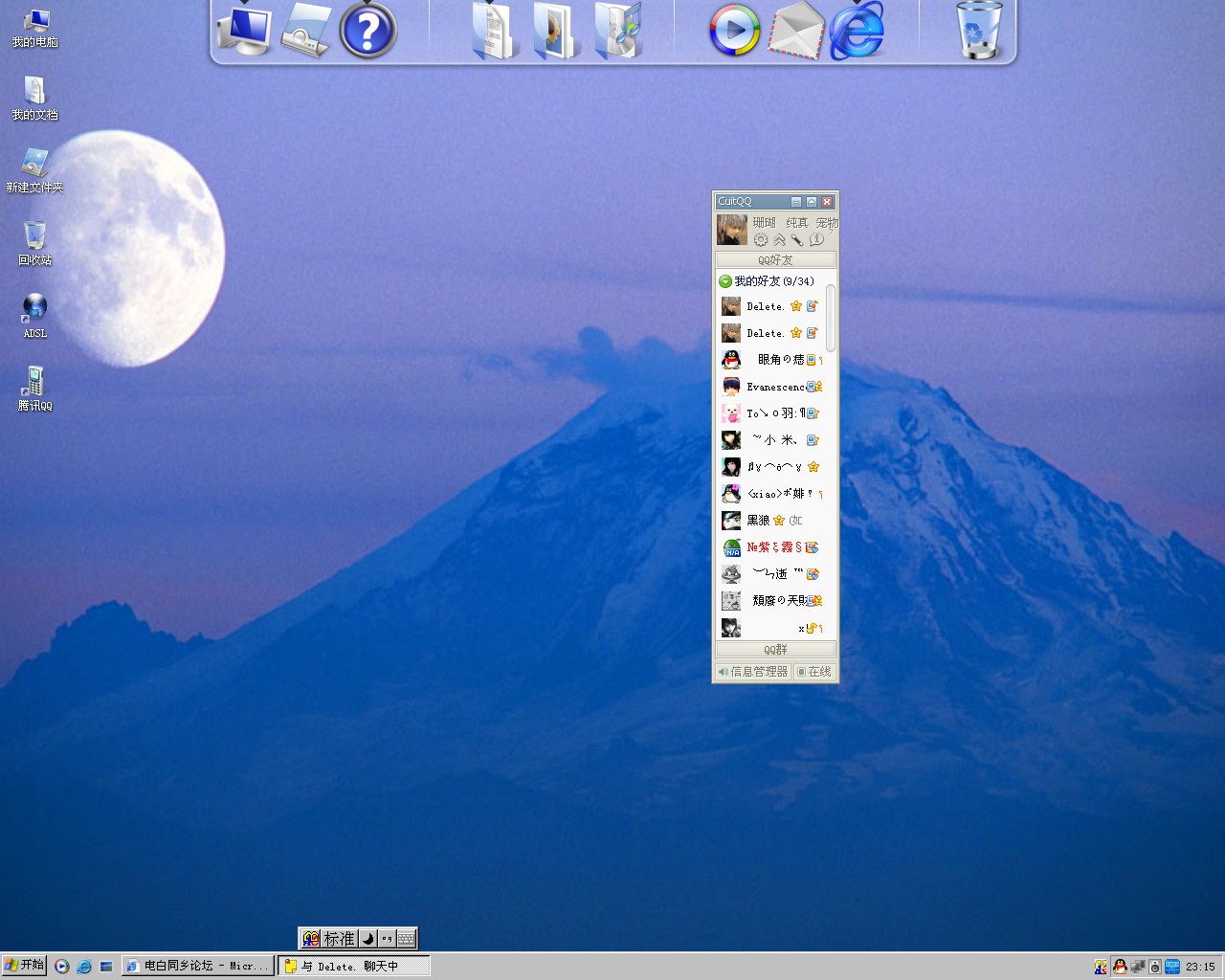Switch to the QQ好友 friends panel
Screen dimensions: 1225x980
[775, 260]
